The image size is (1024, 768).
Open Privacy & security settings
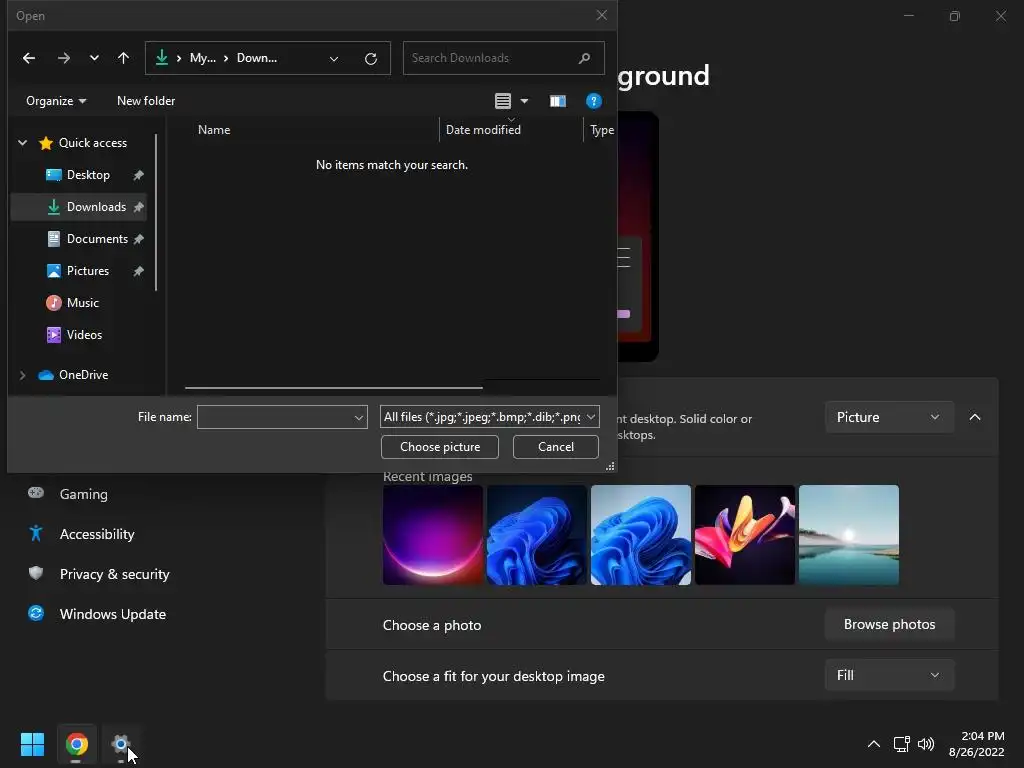(x=114, y=574)
